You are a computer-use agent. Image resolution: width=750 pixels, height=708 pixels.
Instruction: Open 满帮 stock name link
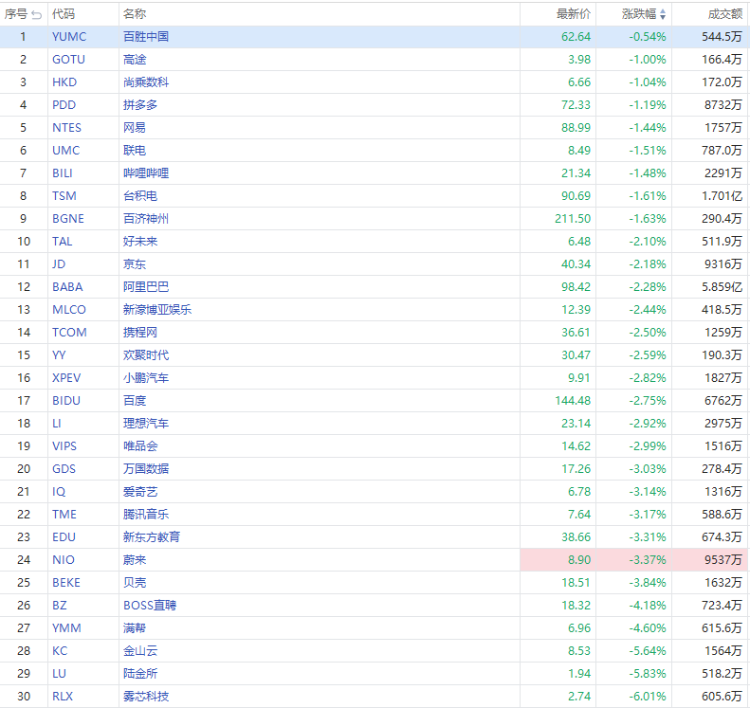coord(134,628)
